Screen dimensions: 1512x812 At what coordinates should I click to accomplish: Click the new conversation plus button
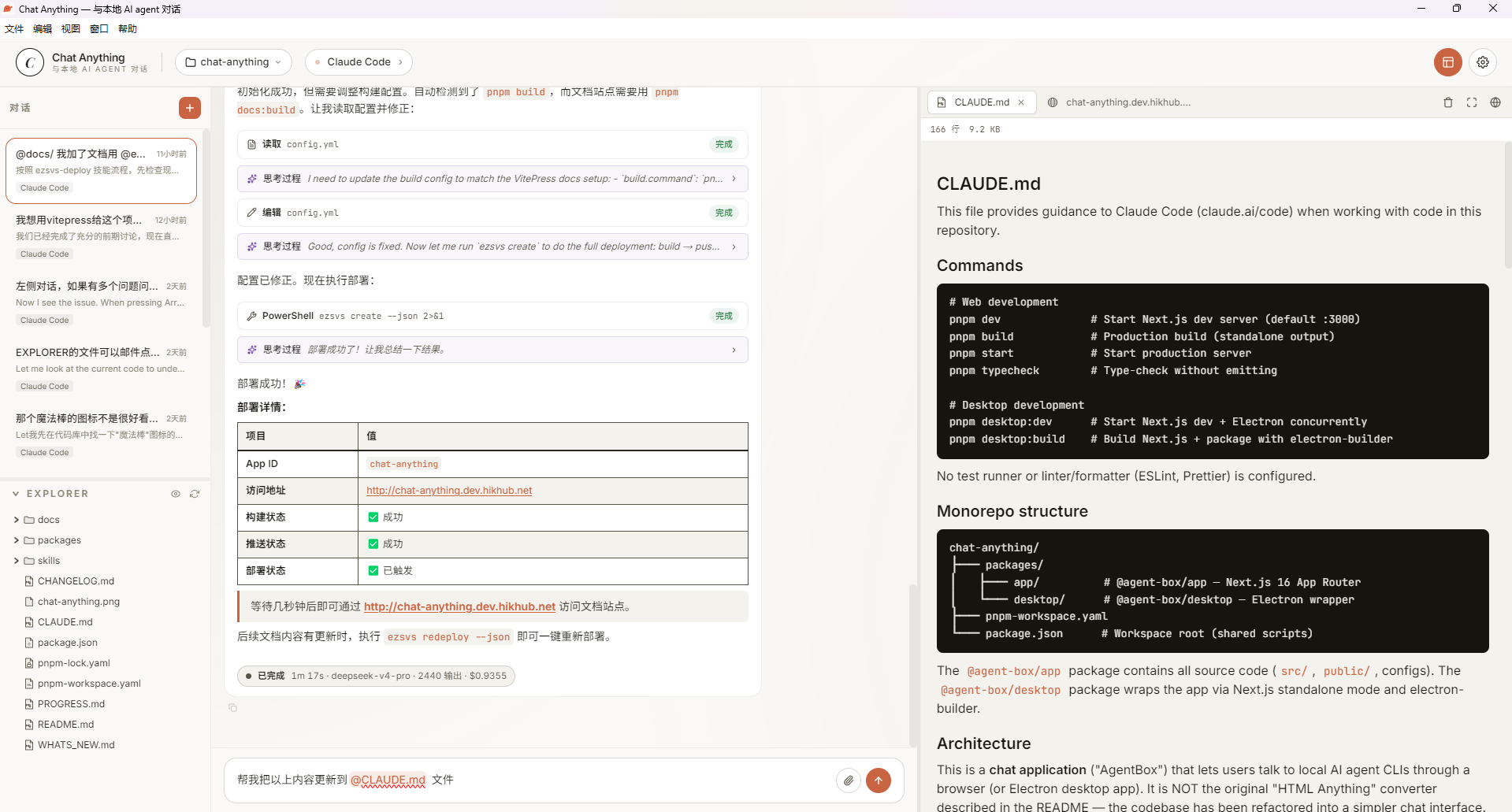190,108
